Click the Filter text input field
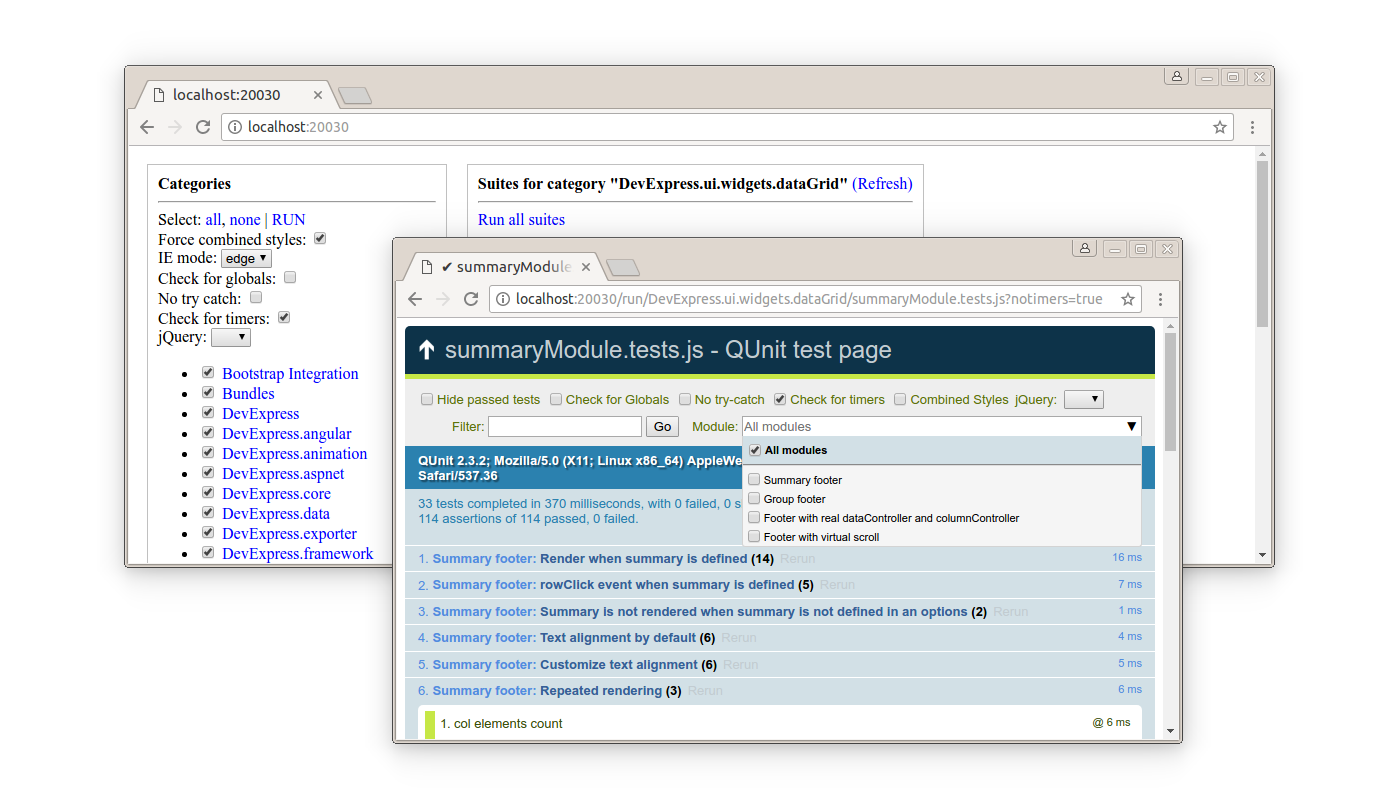Image resolution: width=1400 pixels, height=809 pixels. pos(565,427)
